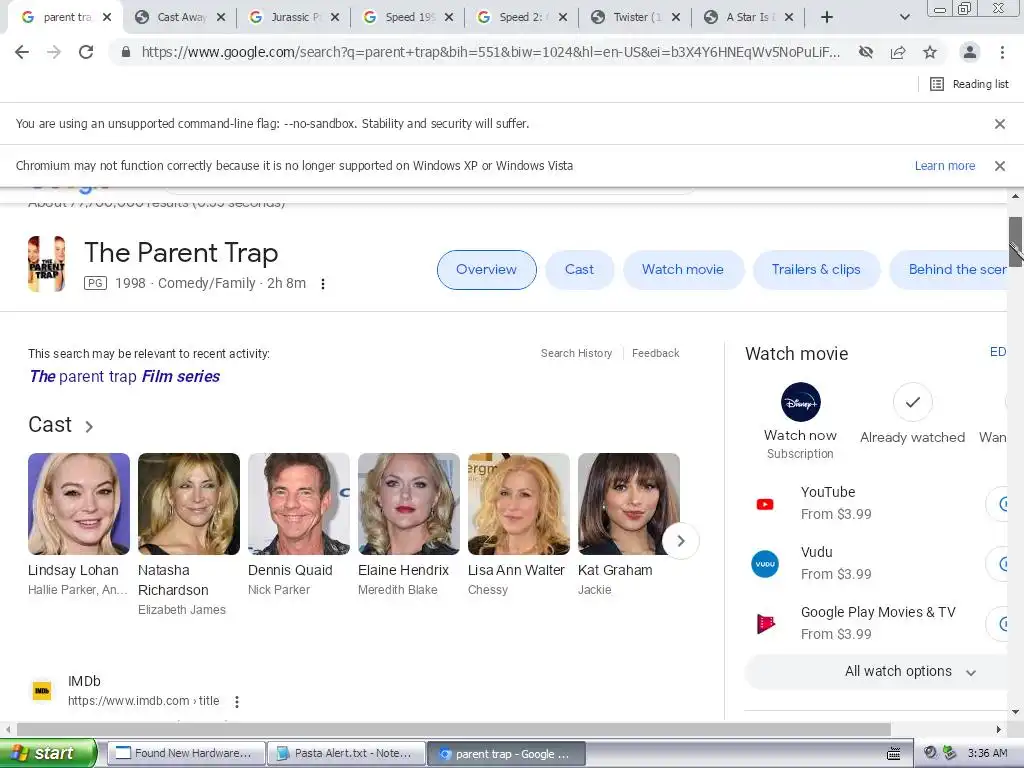Screen dimensions: 1024x768
Task: Open the Reading list
Action: click(969, 84)
